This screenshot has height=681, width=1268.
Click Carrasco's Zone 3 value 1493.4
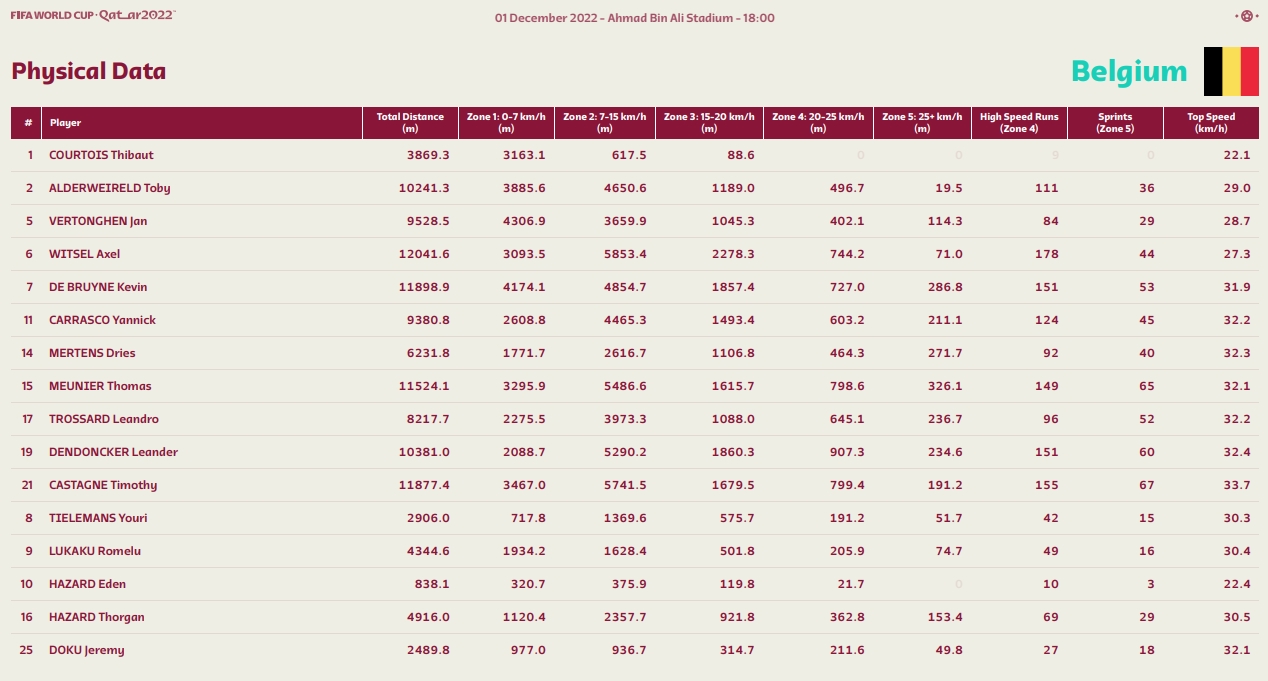coord(734,320)
